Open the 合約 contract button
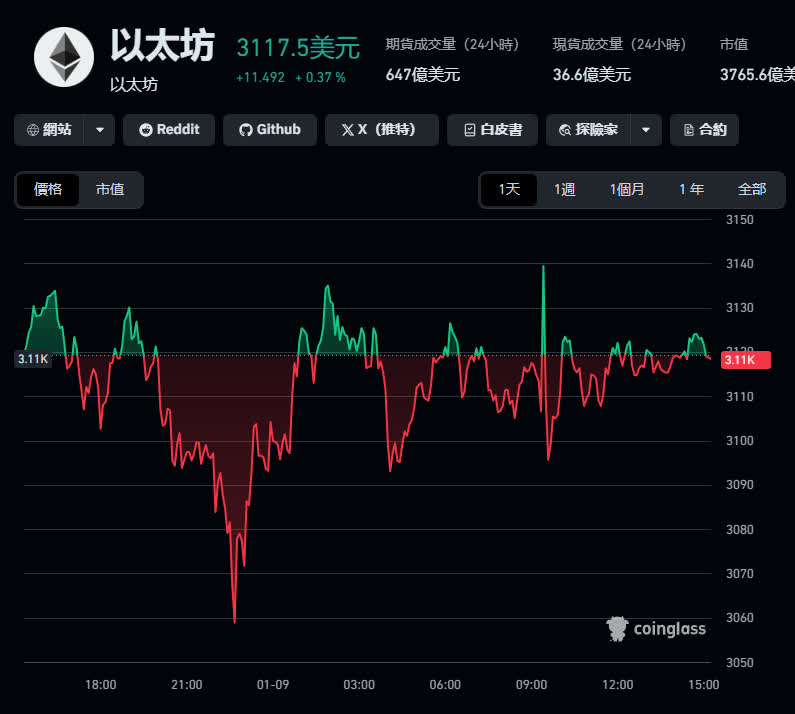The image size is (795, 714). pos(704,130)
